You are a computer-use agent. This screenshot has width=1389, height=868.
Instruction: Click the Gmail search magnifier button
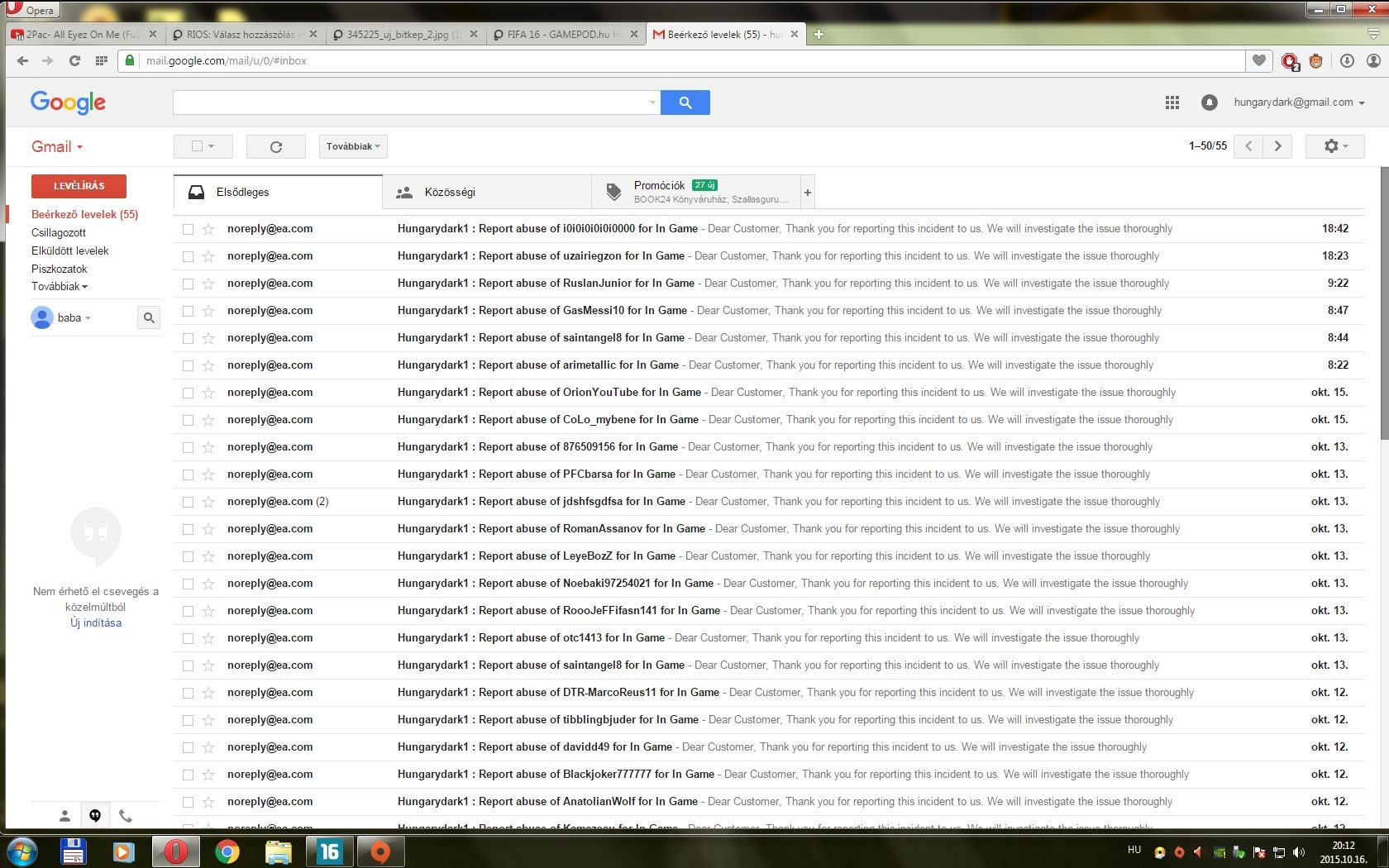coord(685,103)
